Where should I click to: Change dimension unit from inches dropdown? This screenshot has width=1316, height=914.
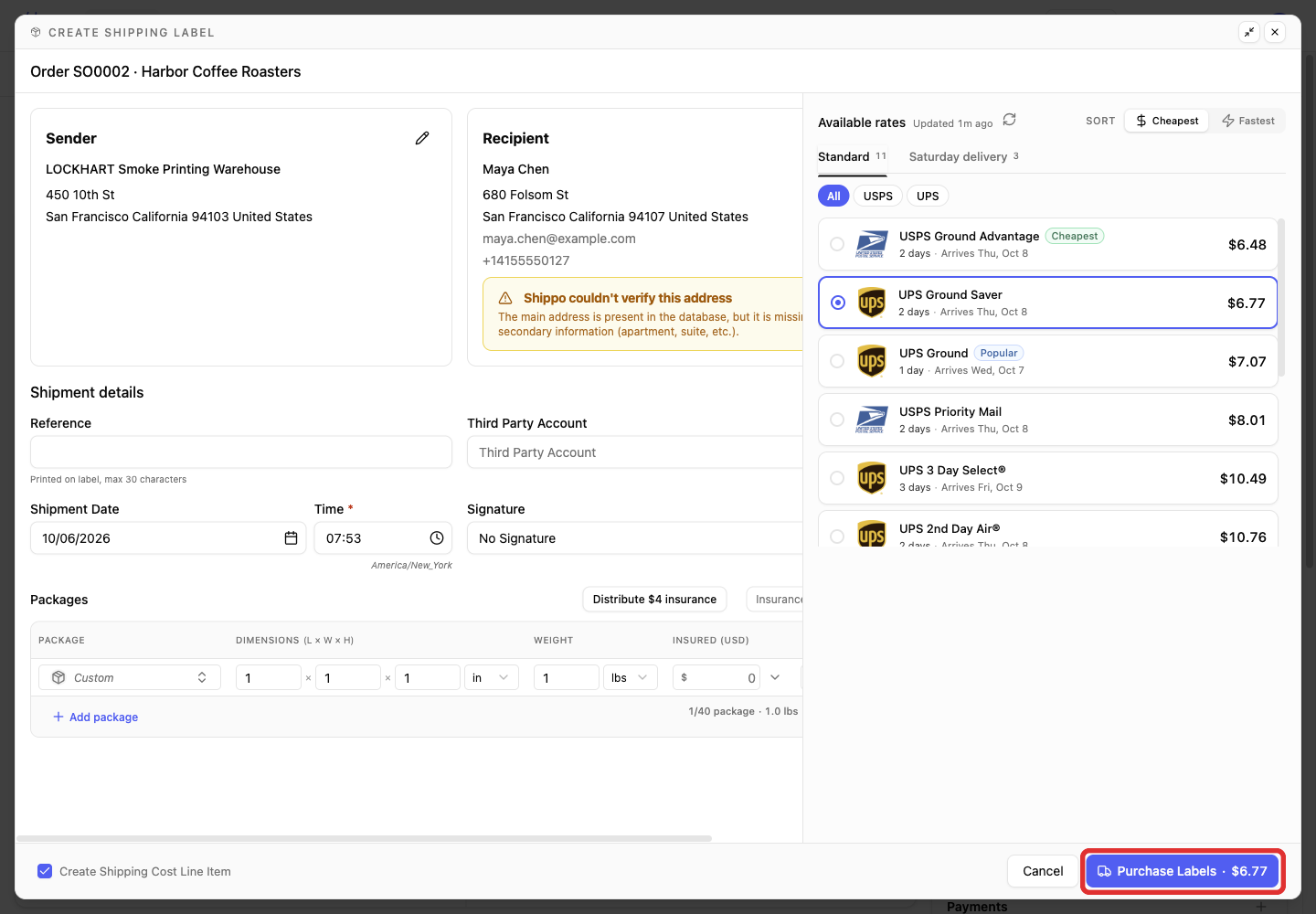coord(492,677)
